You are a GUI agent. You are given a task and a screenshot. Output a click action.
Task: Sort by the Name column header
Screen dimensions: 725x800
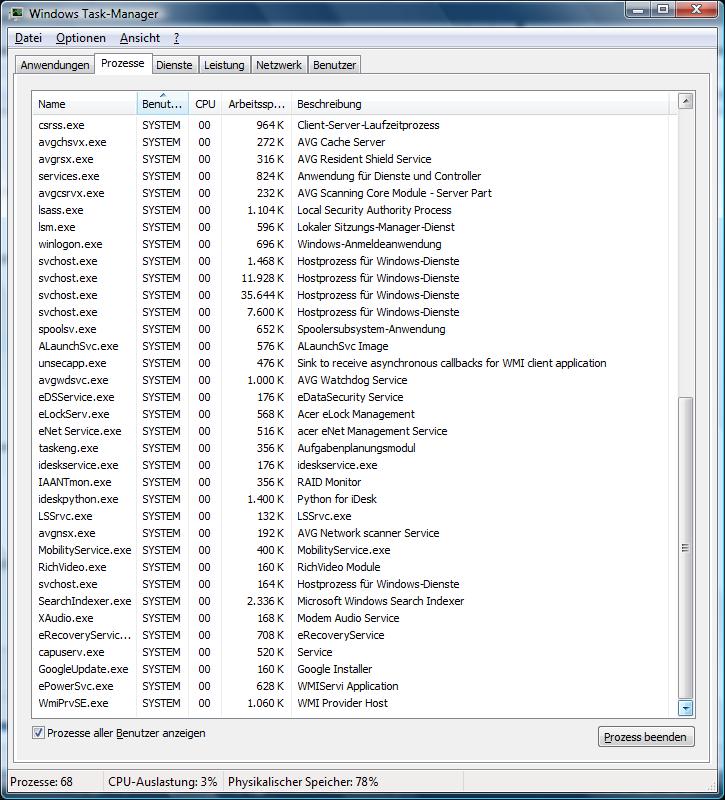[x=84, y=104]
